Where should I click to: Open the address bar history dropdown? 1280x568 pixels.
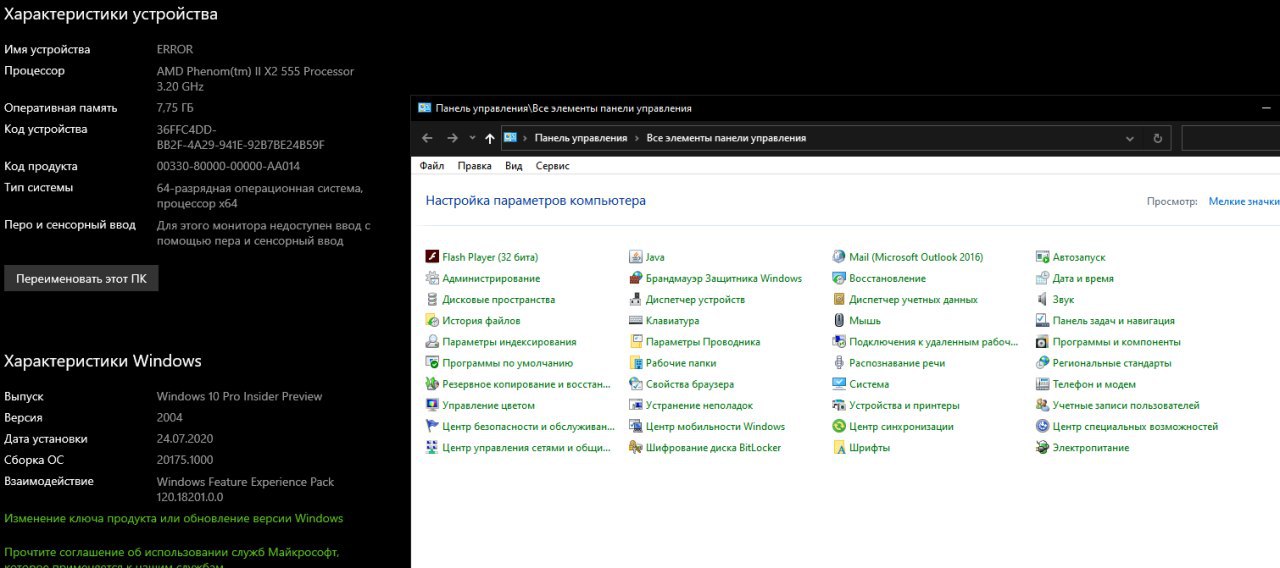(x=1130, y=138)
